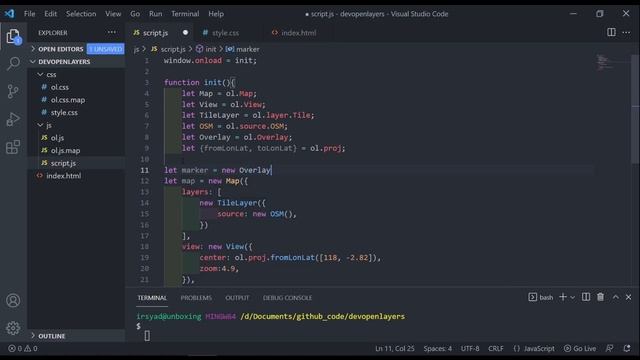Open the Extensions view
Viewport: 640px width, 360px height.
[x=13, y=147]
